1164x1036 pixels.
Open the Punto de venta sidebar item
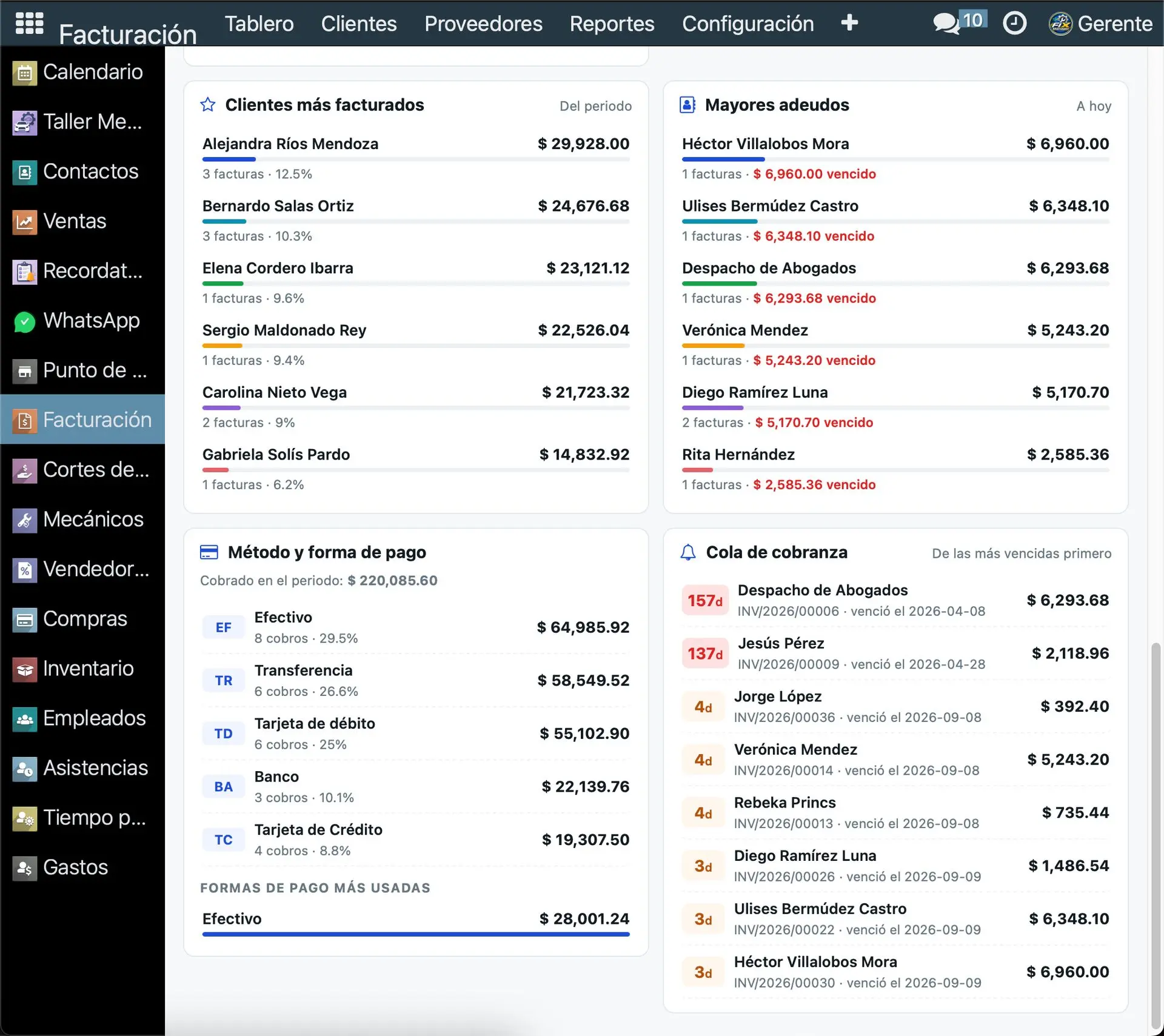click(82, 370)
